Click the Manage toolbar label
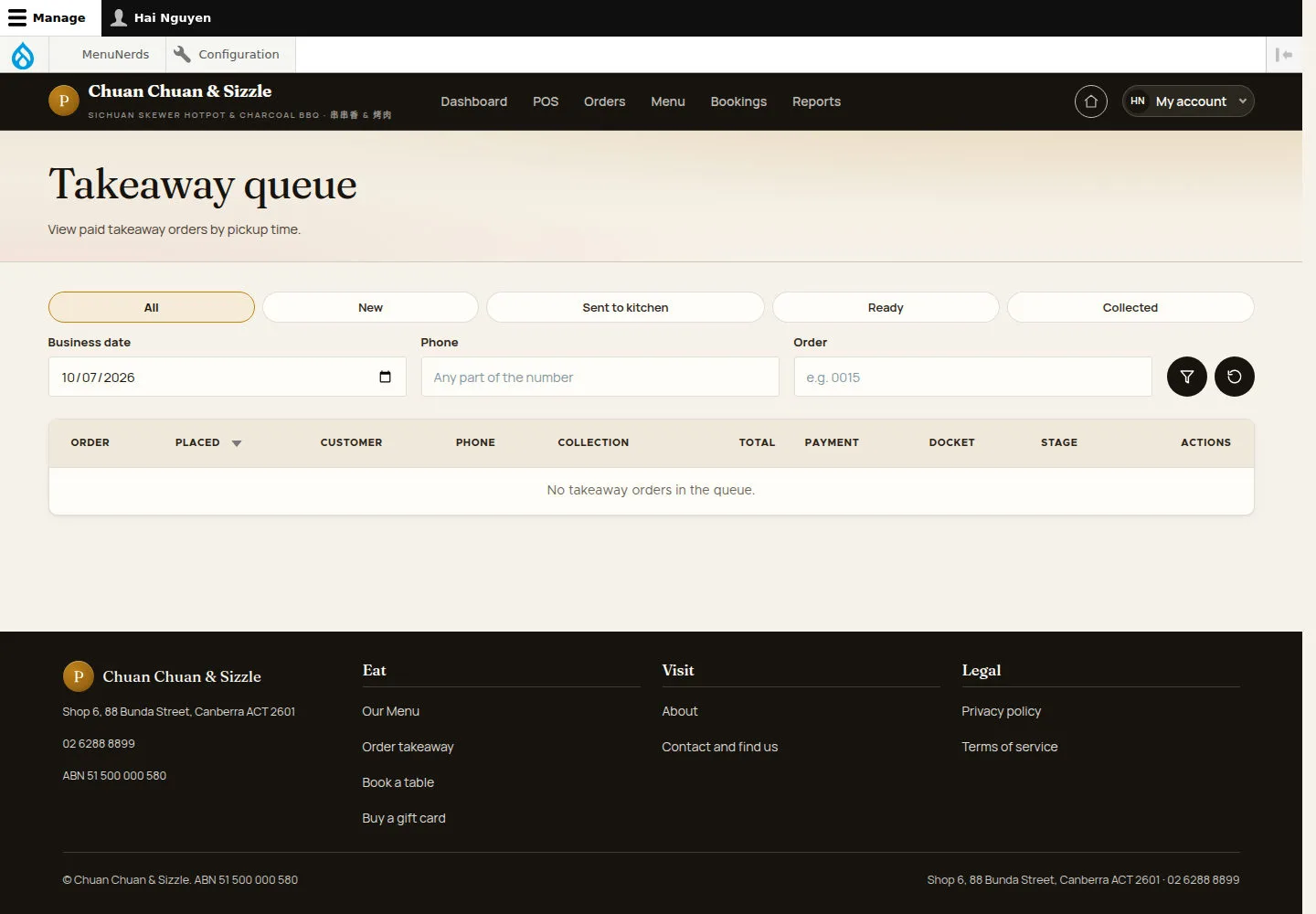This screenshot has height=914, width=1316. pos(58,17)
